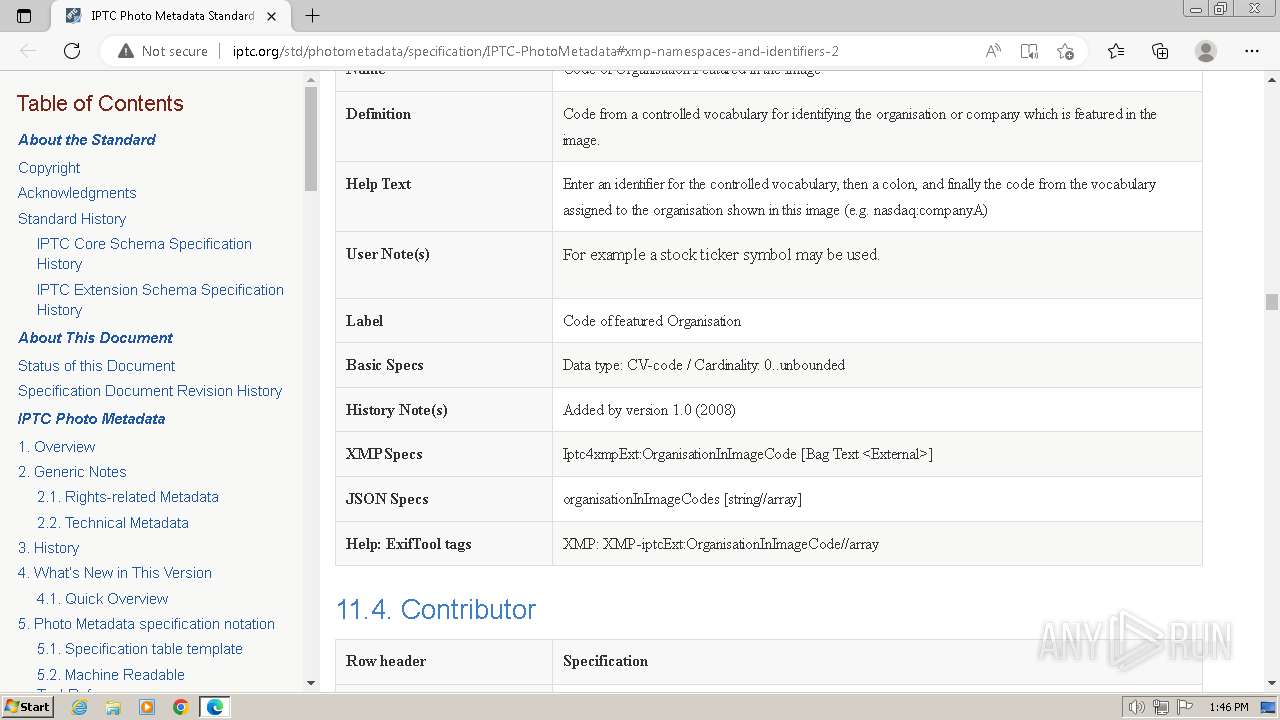View the Not secure site info
The image size is (1280, 720).
point(163,51)
